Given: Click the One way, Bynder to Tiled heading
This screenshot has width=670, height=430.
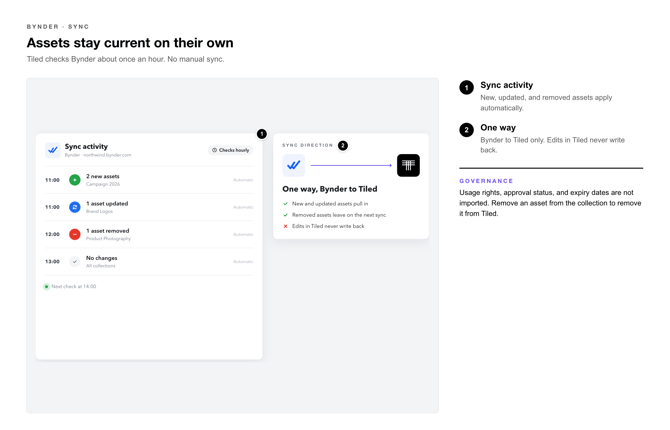Looking at the screenshot, I should point(329,189).
